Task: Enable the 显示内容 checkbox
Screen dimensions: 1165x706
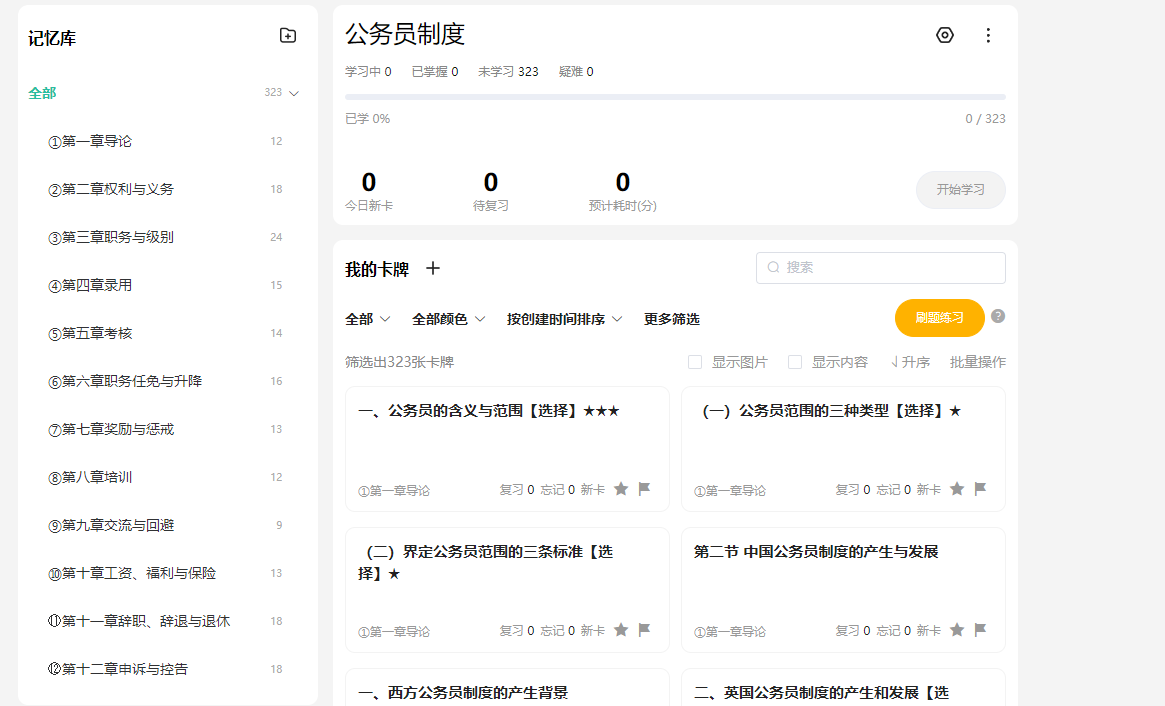Action: click(795, 362)
